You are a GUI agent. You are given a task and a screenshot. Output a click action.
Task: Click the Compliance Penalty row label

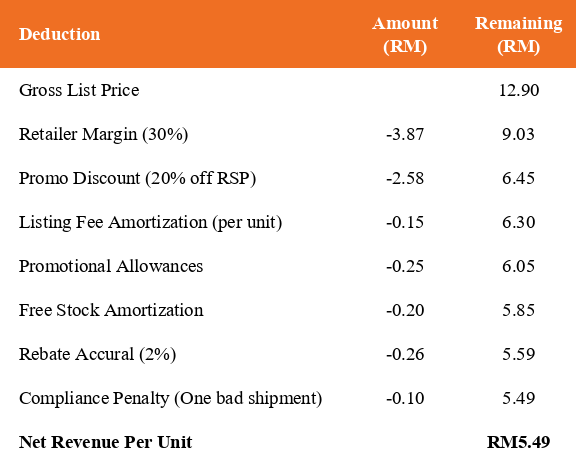tap(170, 398)
